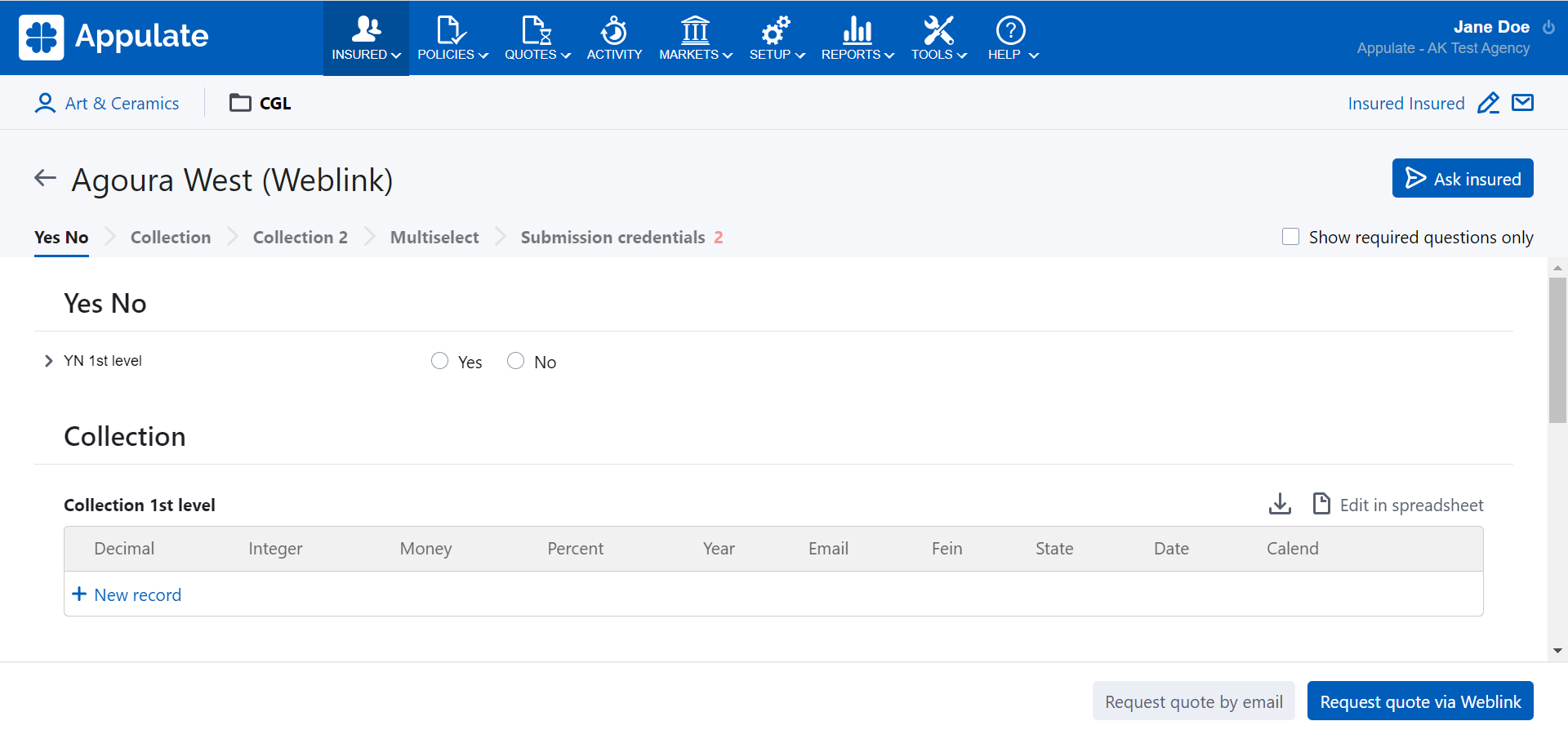Click the envelope email icon

(1522, 103)
